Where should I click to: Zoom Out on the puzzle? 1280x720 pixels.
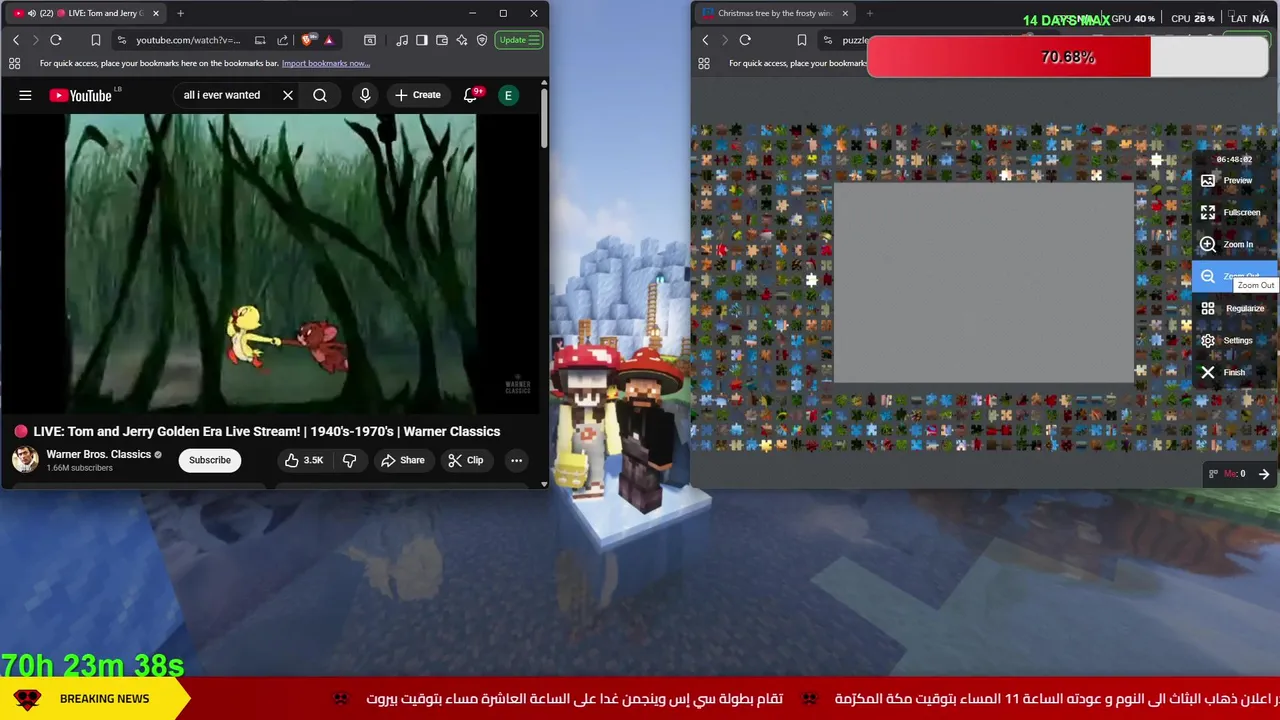pos(1233,276)
